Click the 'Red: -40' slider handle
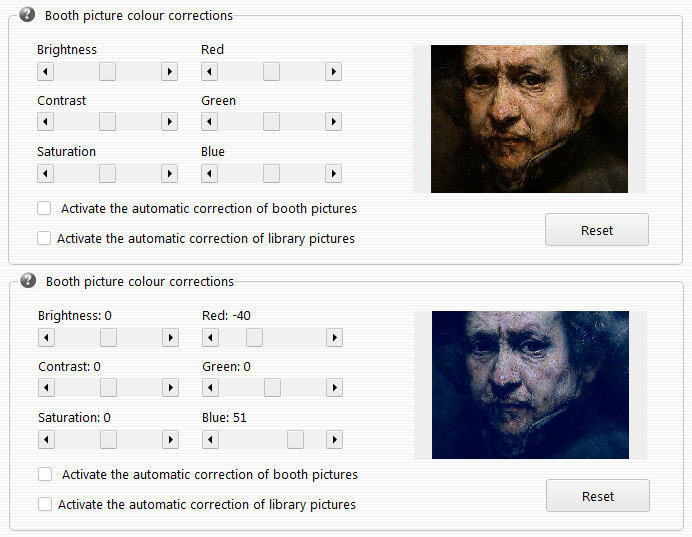This screenshot has width=692, height=537. click(x=254, y=336)
